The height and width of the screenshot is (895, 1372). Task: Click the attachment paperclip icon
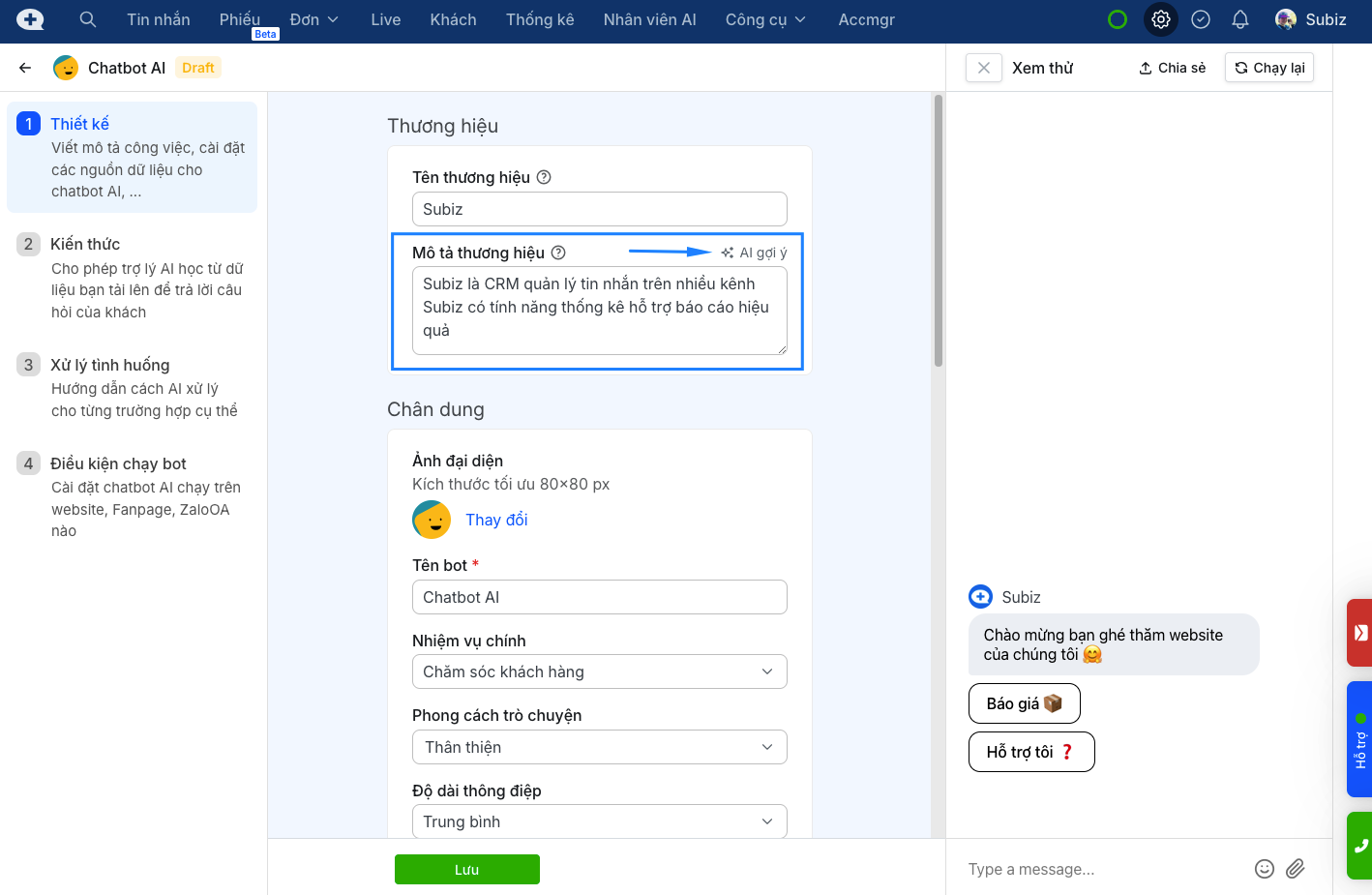1296,869
